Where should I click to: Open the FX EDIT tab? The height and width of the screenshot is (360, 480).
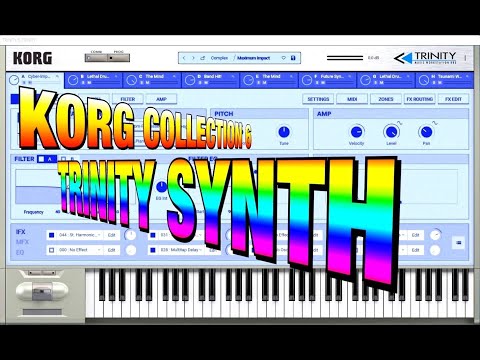[453, 99]
